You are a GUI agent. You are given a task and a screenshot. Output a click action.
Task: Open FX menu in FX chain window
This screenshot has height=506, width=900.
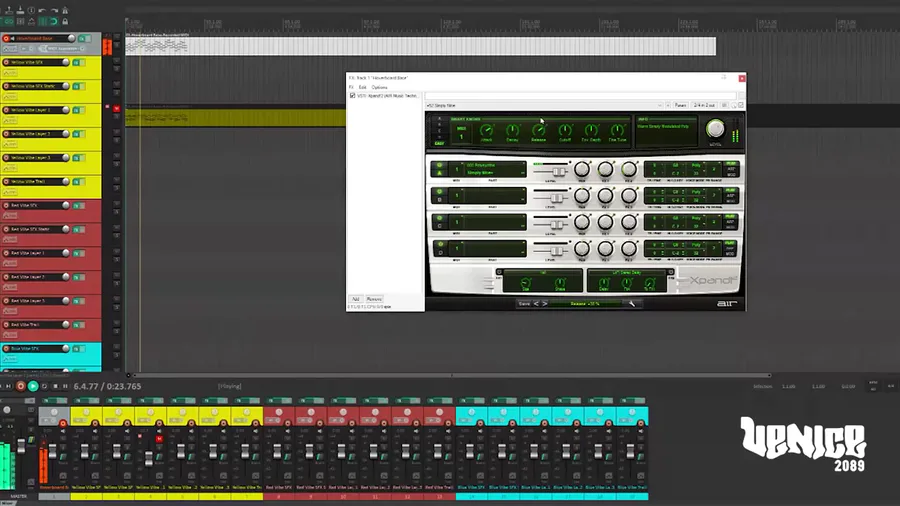click(351, 87)
